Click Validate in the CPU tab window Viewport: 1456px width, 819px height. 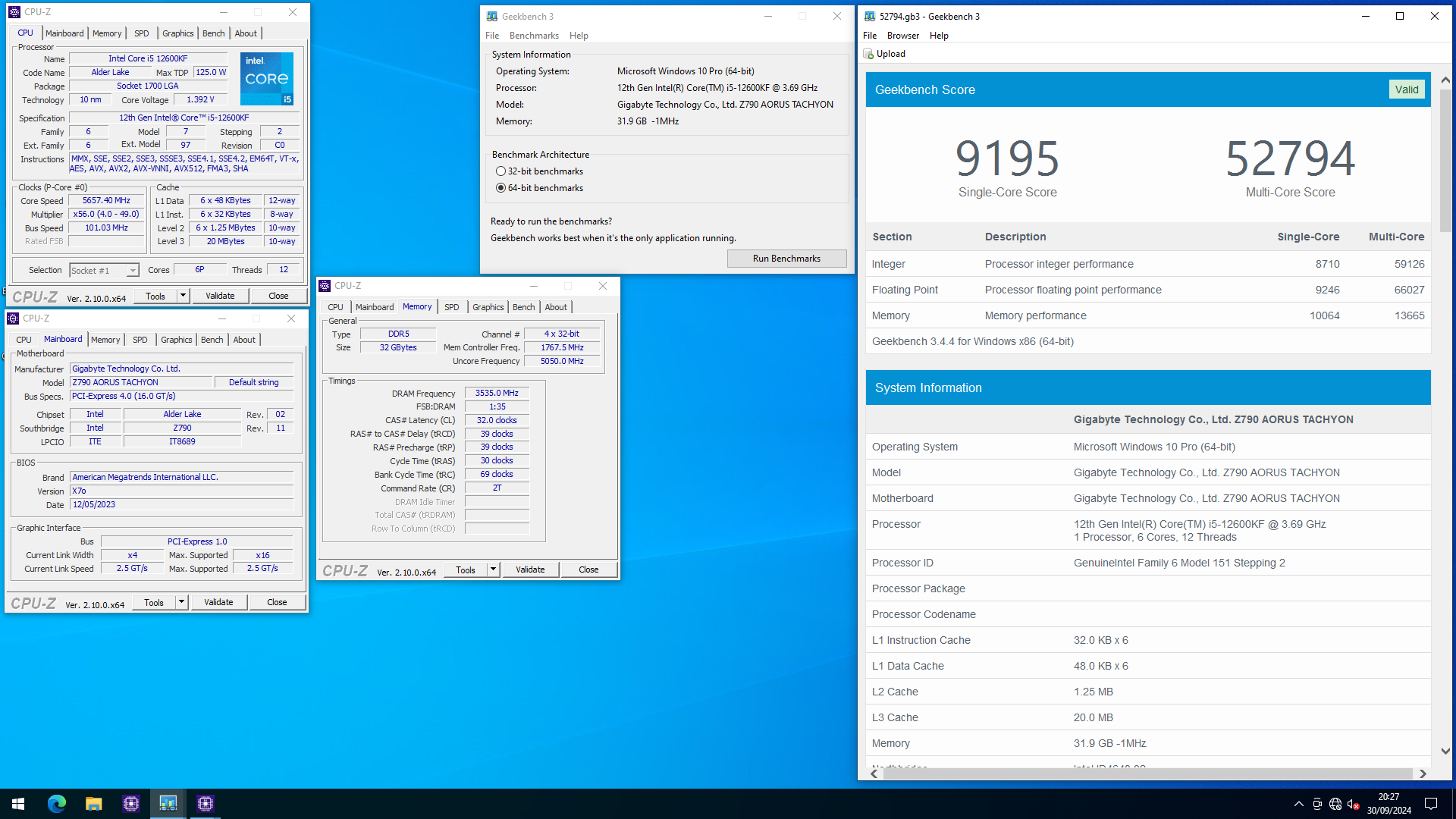coord(220,296)
